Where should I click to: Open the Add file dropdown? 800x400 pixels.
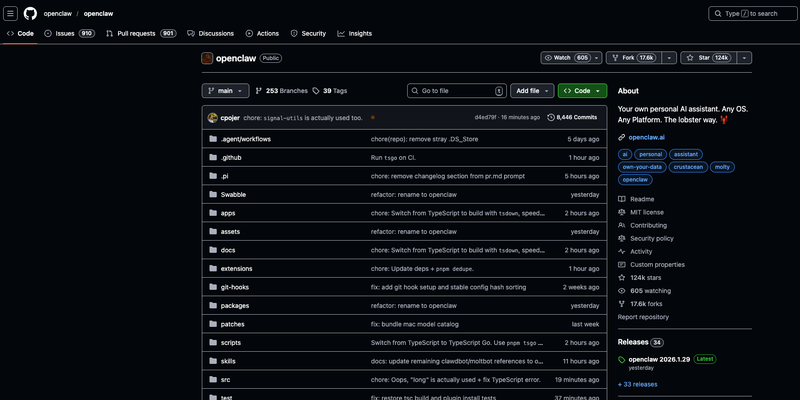click(x=532, y=91)
